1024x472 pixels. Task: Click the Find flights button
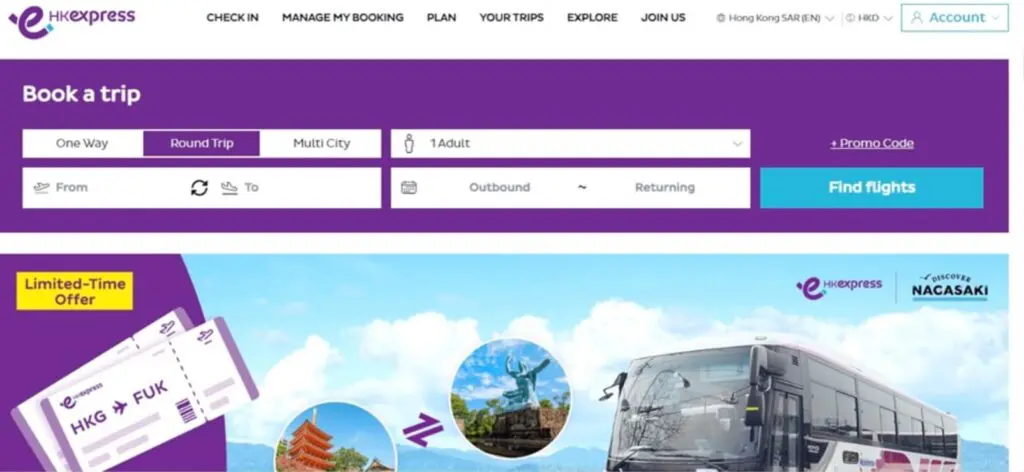click(872, 188)
